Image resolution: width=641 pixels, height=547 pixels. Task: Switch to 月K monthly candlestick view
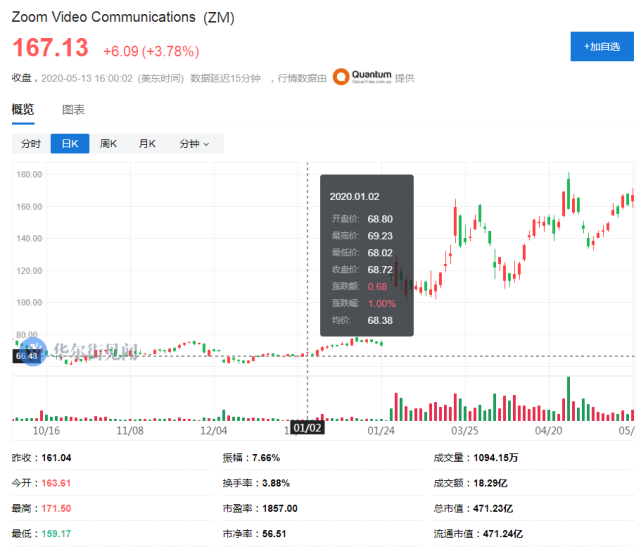[147, 143]
